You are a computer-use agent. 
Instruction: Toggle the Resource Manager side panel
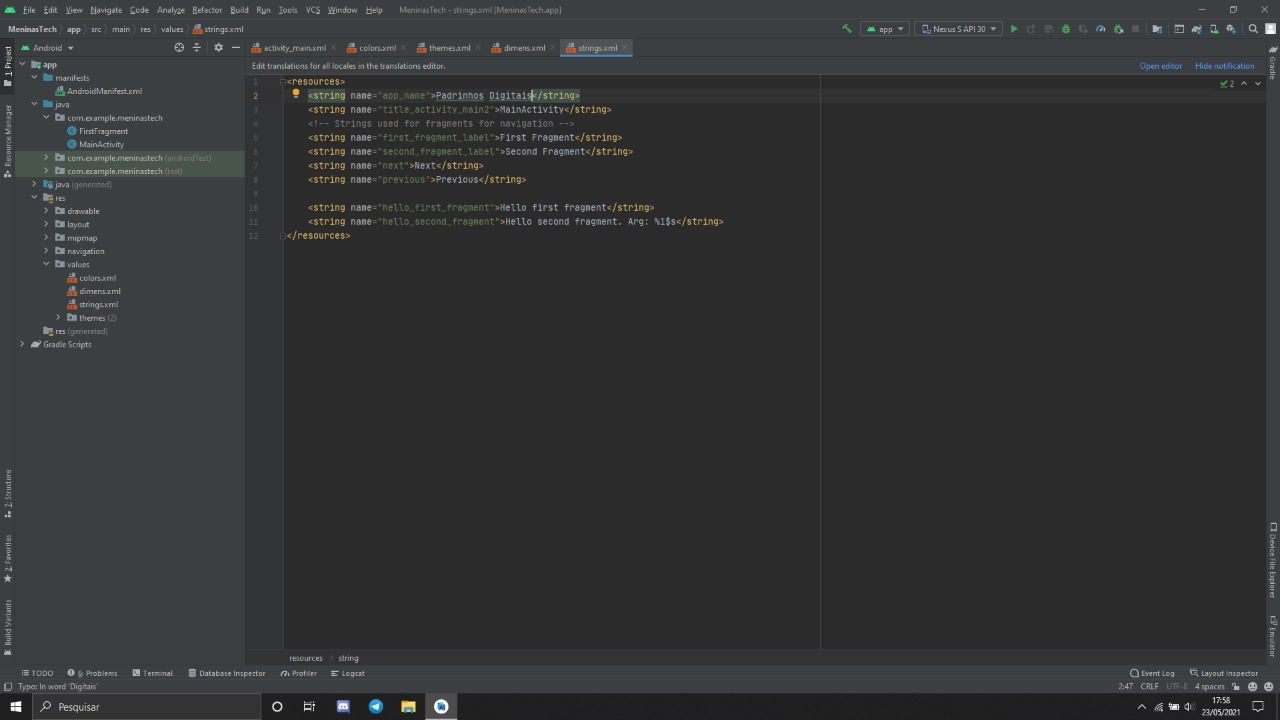point(8,140)
